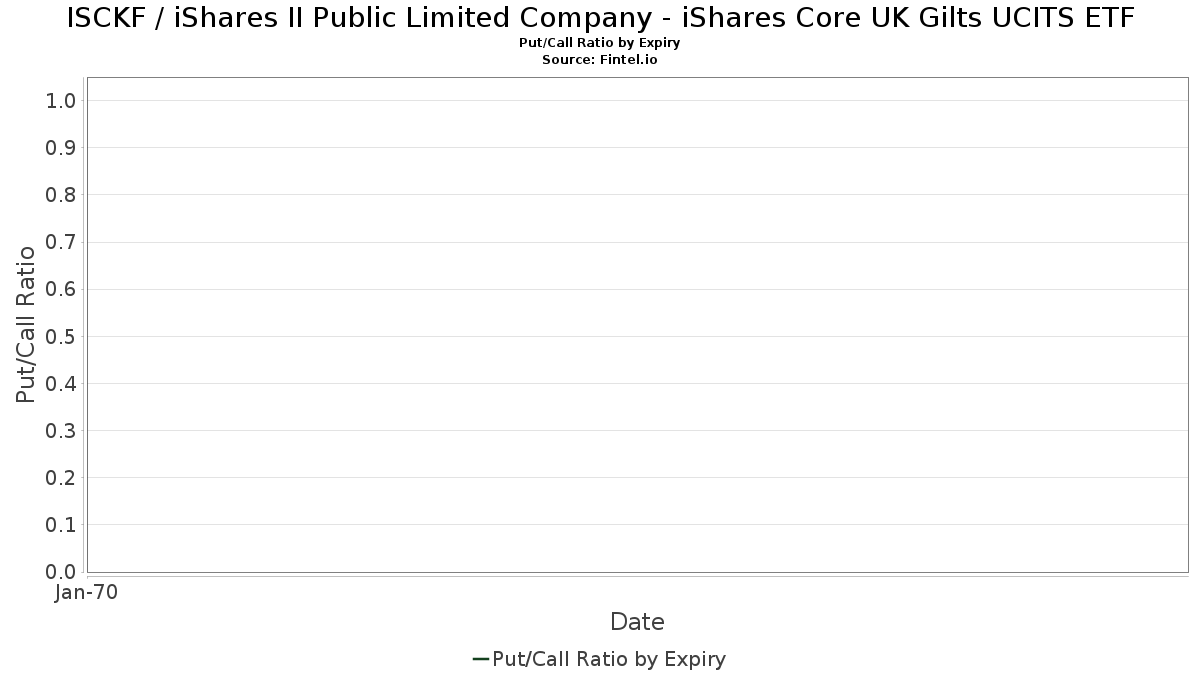Click the vertical Put/Call Ratio axis title
This screenshot has width=1200, height=675.
click(x=26, y=324)
